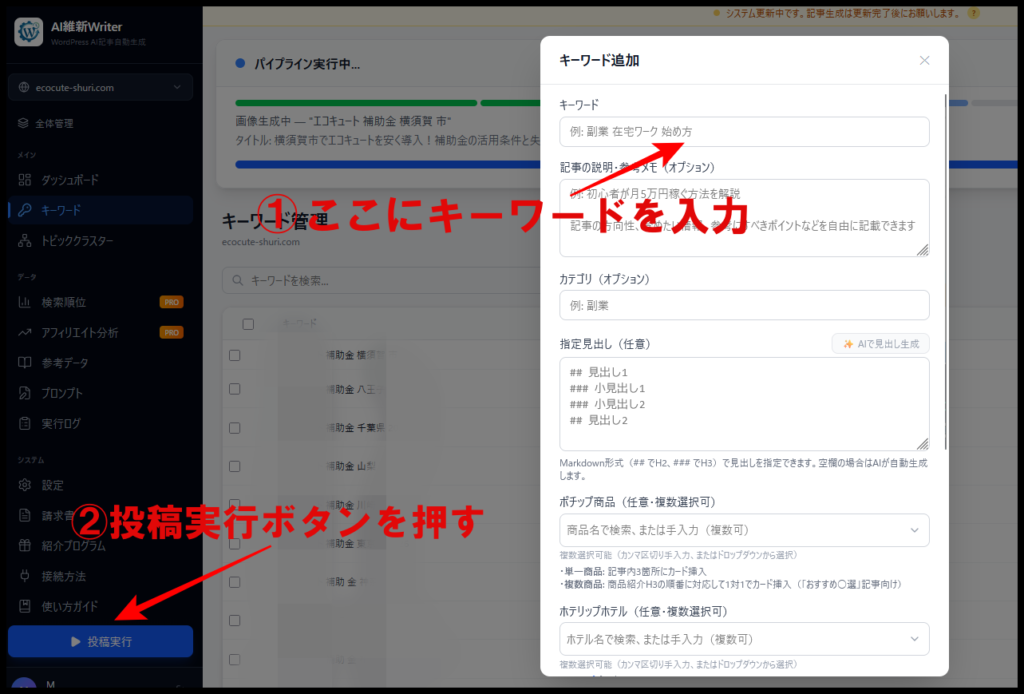Click the dialog's vertical scrollbar

pos(945,270)
